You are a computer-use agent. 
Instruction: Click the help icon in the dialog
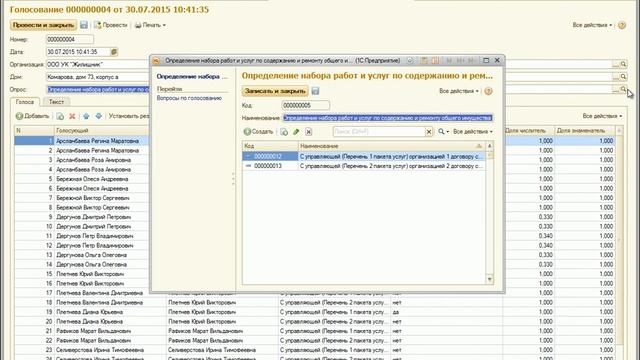(488, 91)
